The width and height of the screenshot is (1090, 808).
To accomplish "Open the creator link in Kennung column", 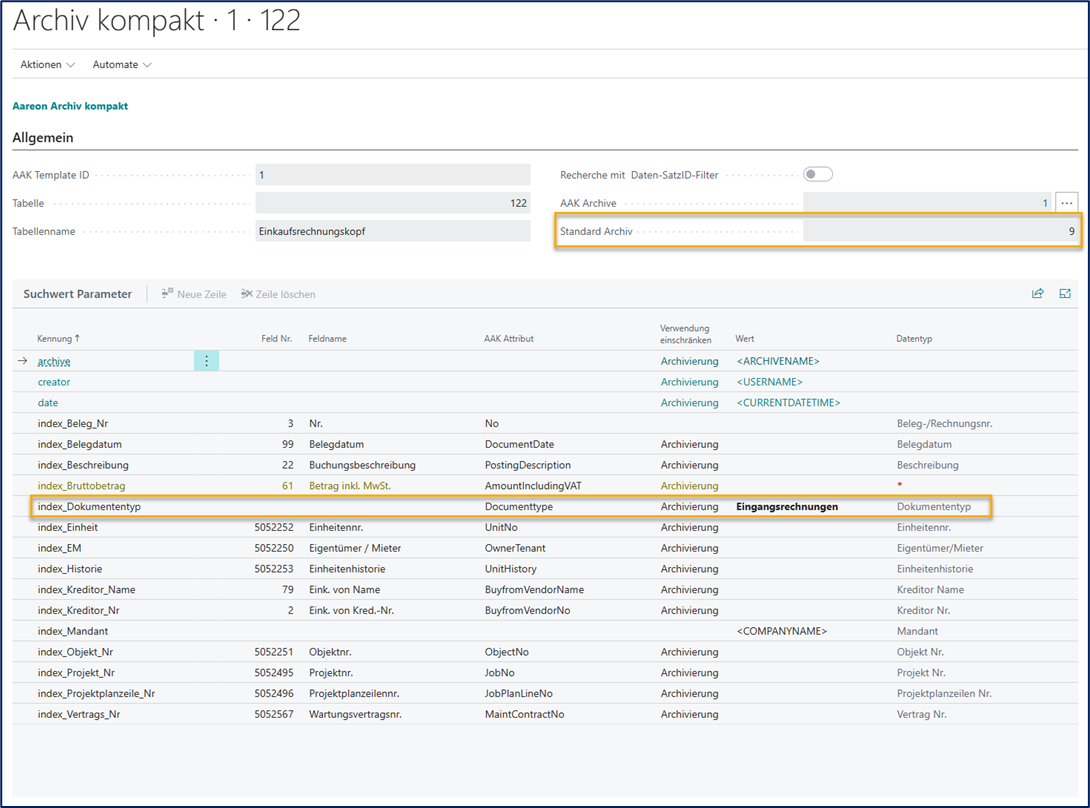I will pyautogui.click(x=54, y=382).
